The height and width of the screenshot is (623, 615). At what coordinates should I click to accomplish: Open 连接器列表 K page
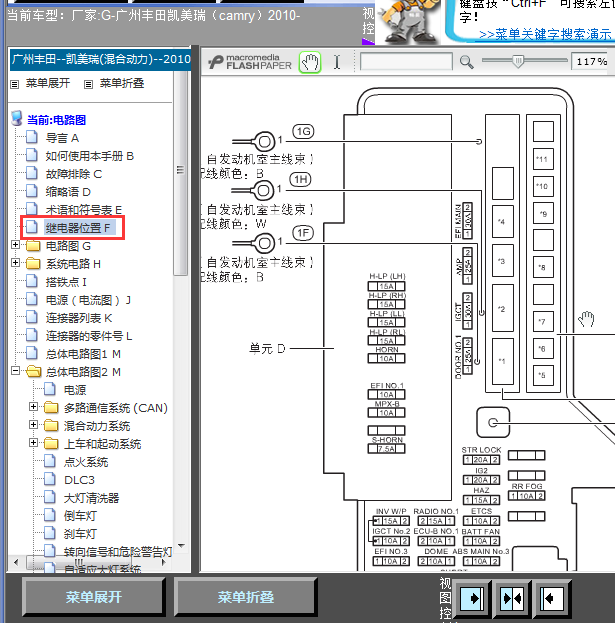point(79,318)
